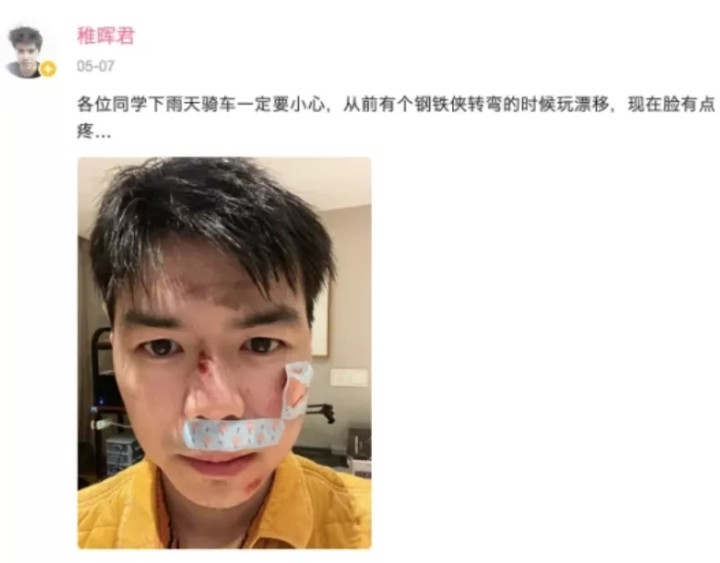Click the blank area beside the photo
720x563 pixels.
(x=542, y=349)
